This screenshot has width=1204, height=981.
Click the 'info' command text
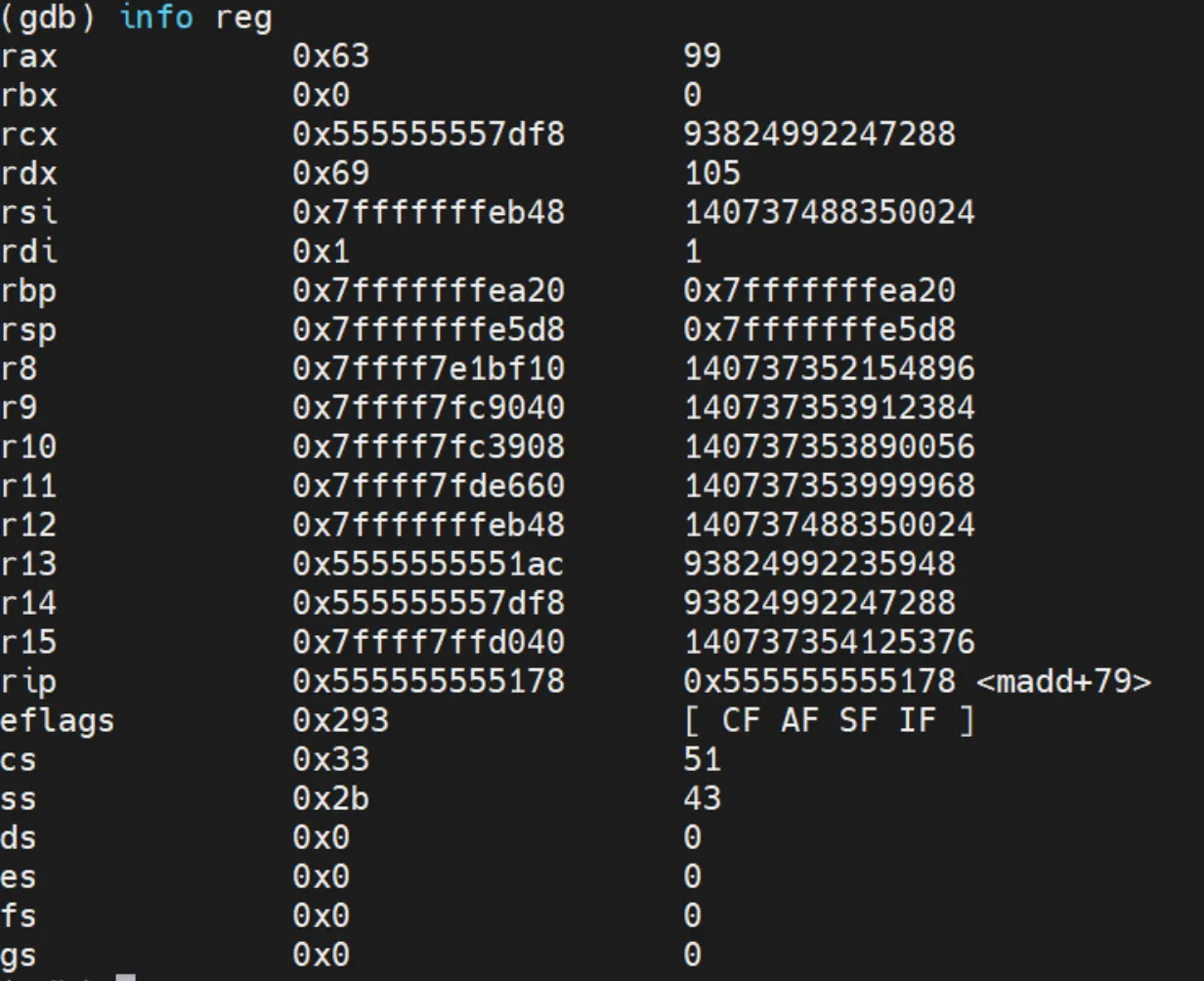155,18
